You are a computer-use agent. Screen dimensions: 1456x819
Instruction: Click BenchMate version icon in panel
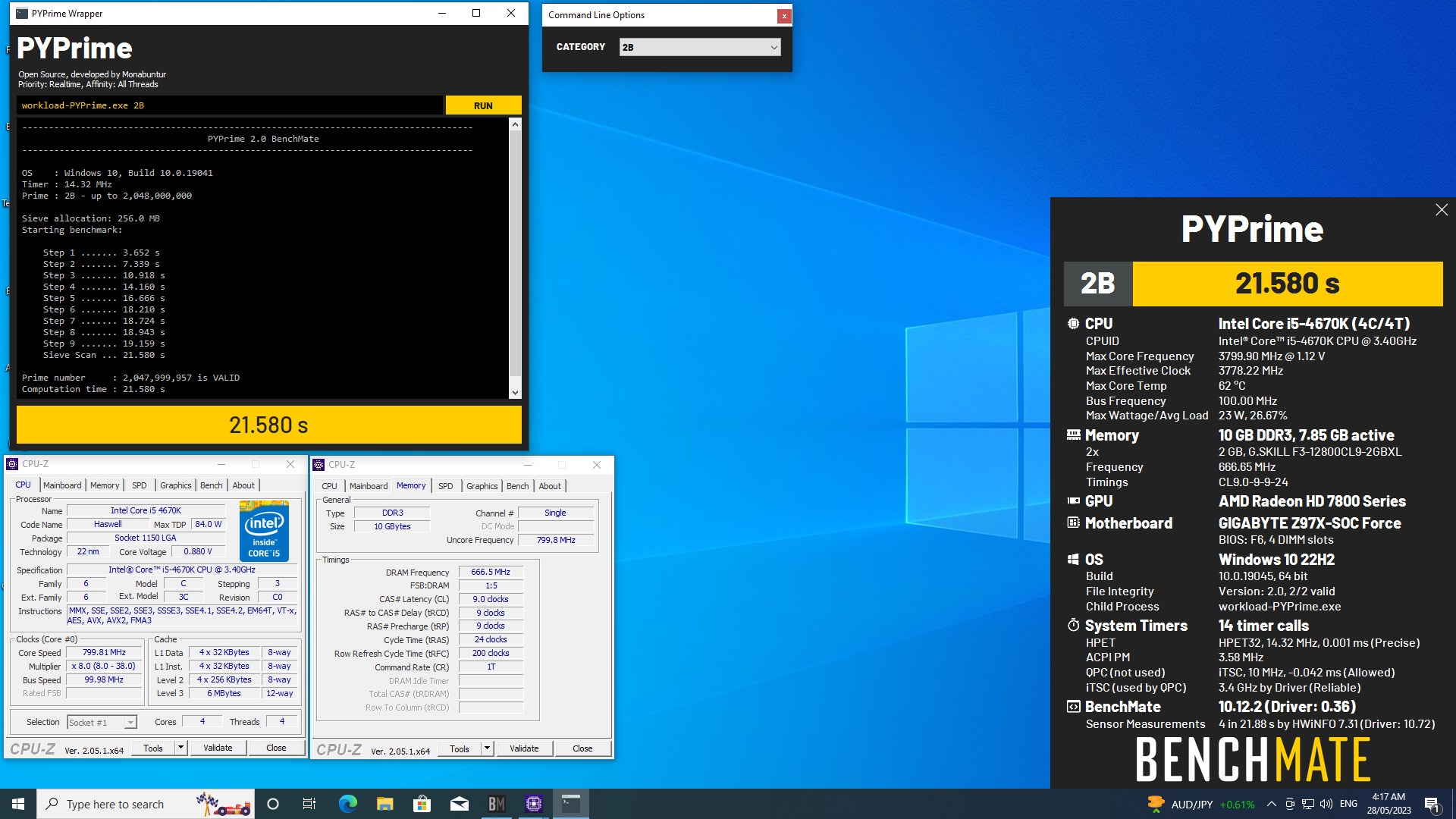[1073, 707]
